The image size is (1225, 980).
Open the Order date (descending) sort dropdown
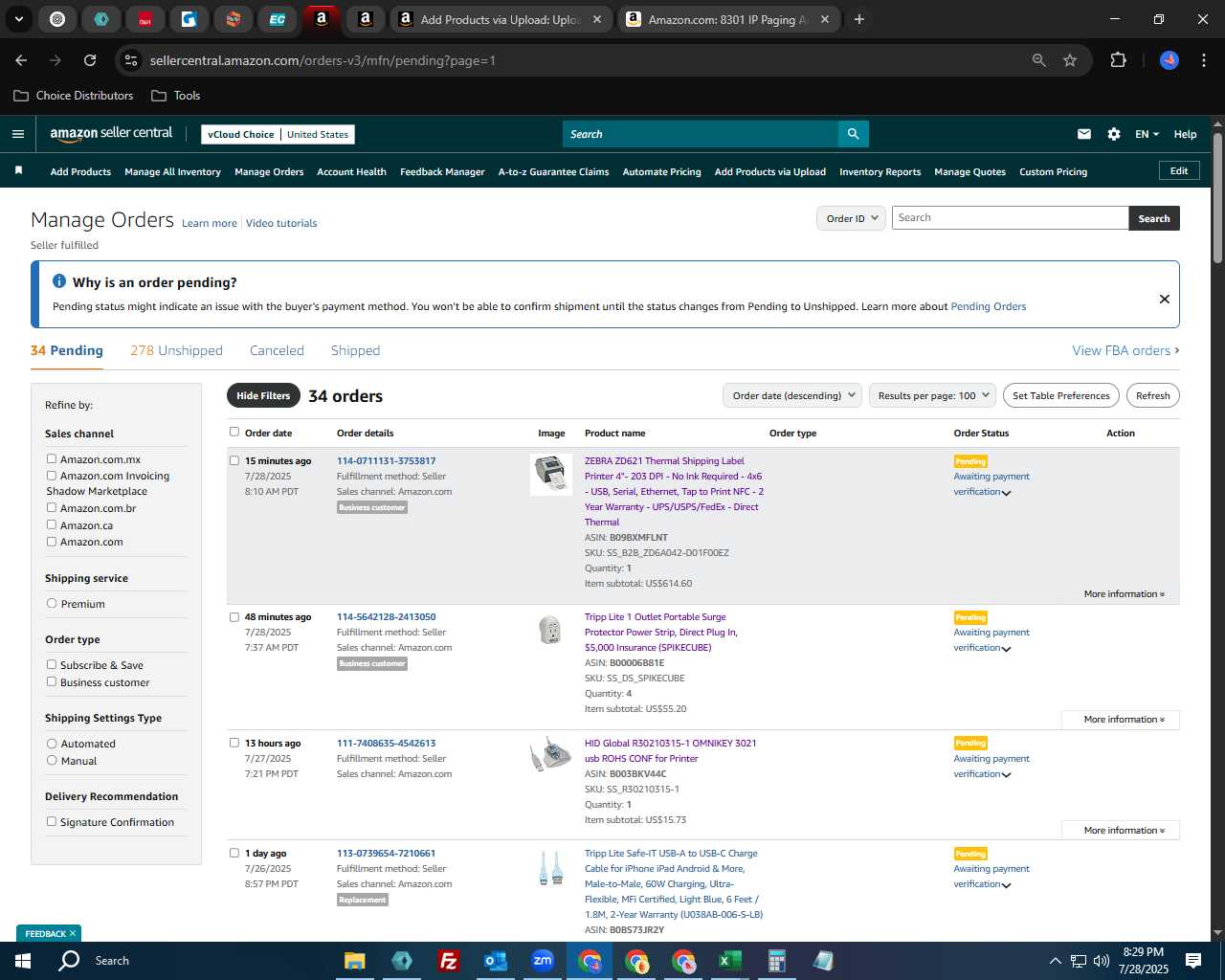[x=792, y=395]
